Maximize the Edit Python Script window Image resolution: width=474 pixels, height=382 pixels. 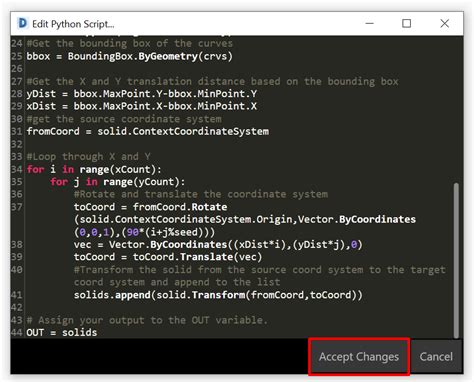click(x=406, y=23)
